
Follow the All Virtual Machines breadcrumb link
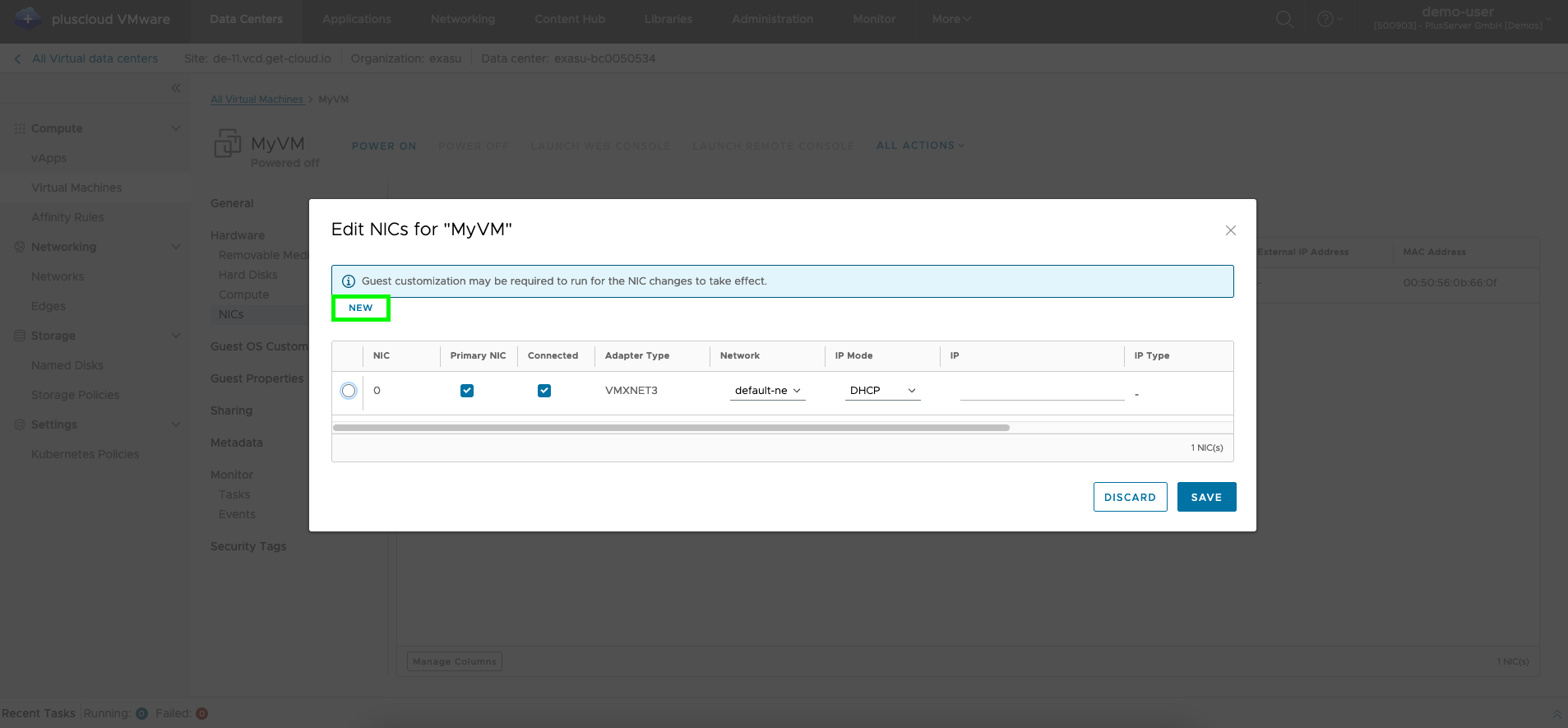(257, 100)
